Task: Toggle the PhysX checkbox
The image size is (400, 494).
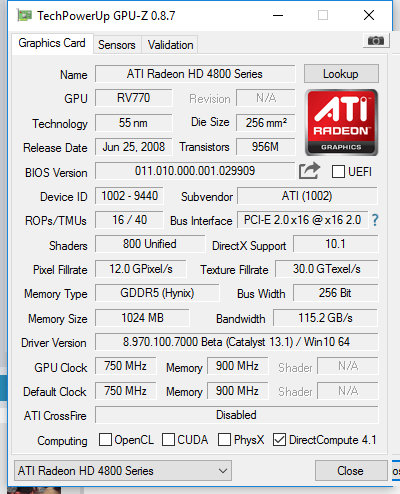Action: click(x=224, y=439)
